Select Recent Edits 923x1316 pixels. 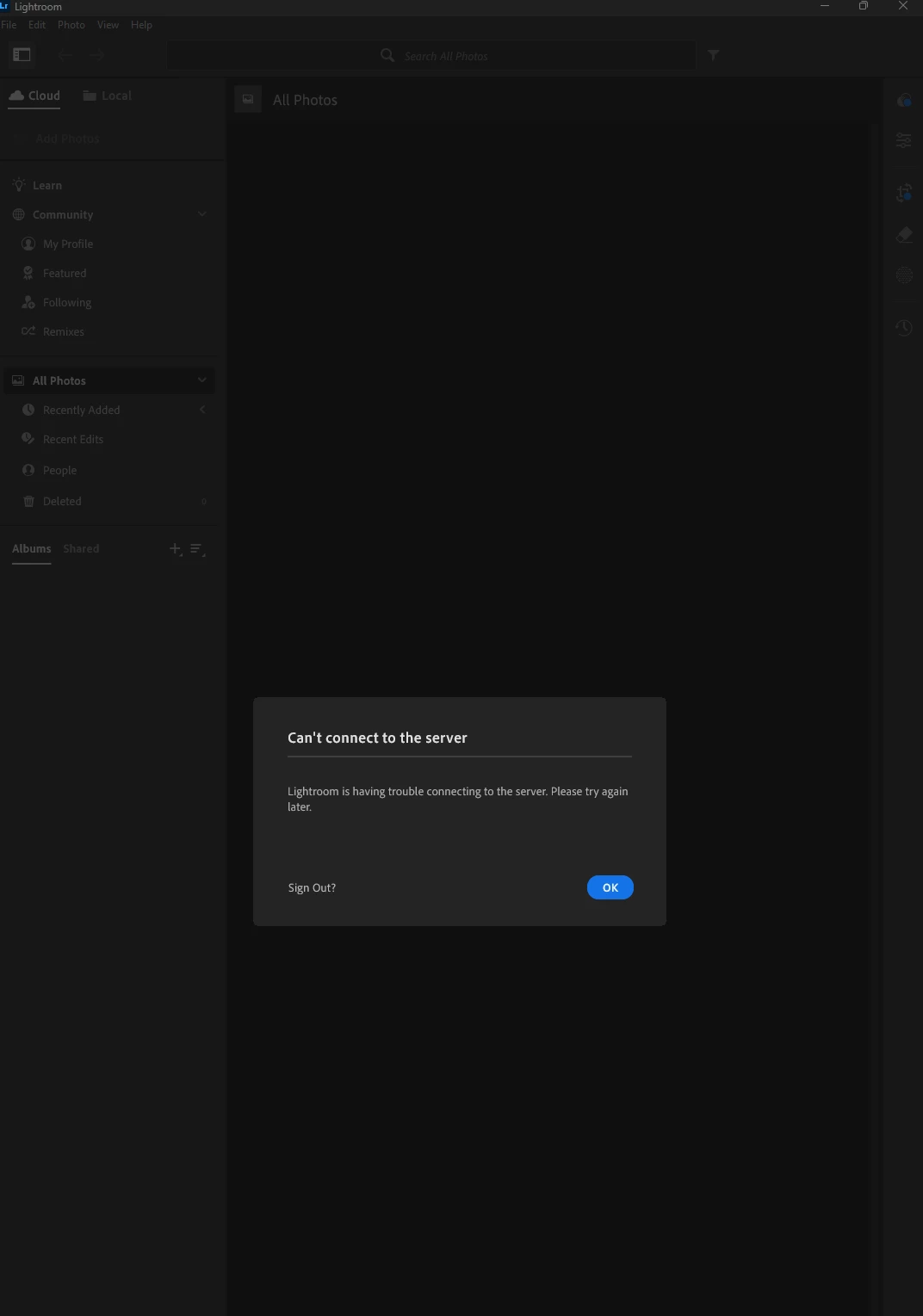pyautogui.click(x=73, y=439)
